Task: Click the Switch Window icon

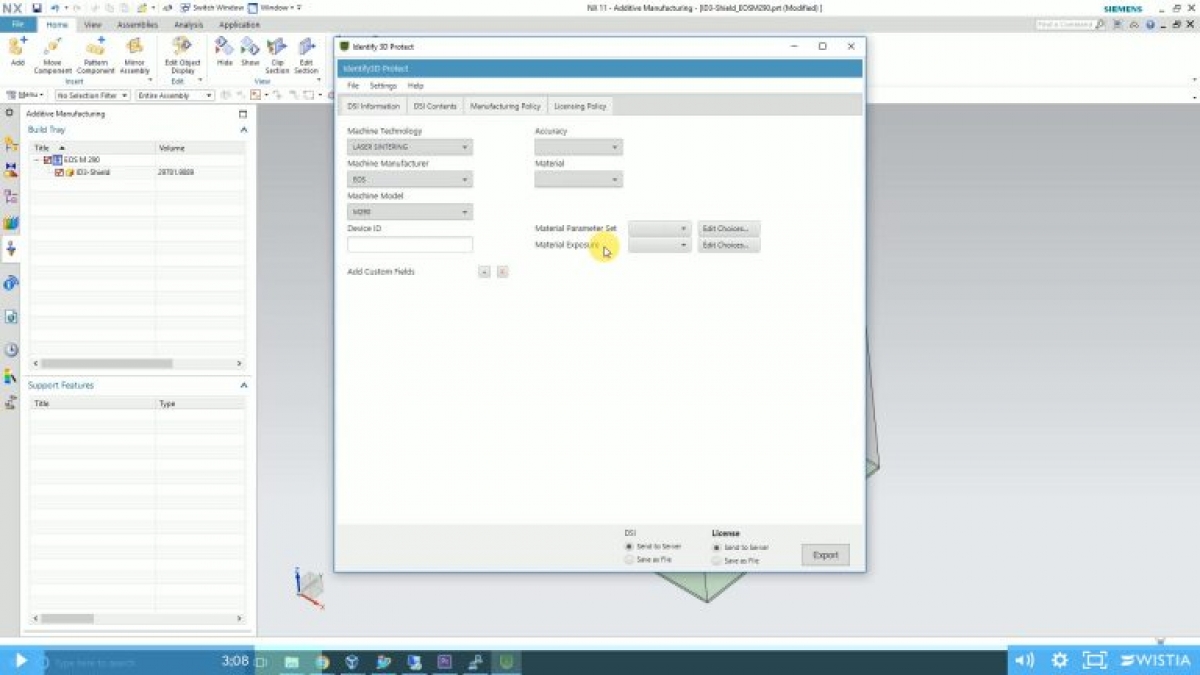Action: click(186, 8)
